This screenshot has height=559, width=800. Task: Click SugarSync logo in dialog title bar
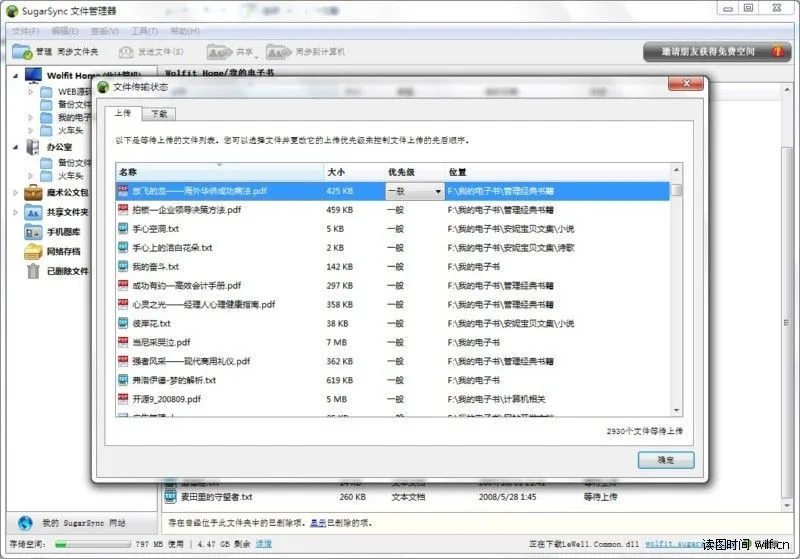(103, 87)
